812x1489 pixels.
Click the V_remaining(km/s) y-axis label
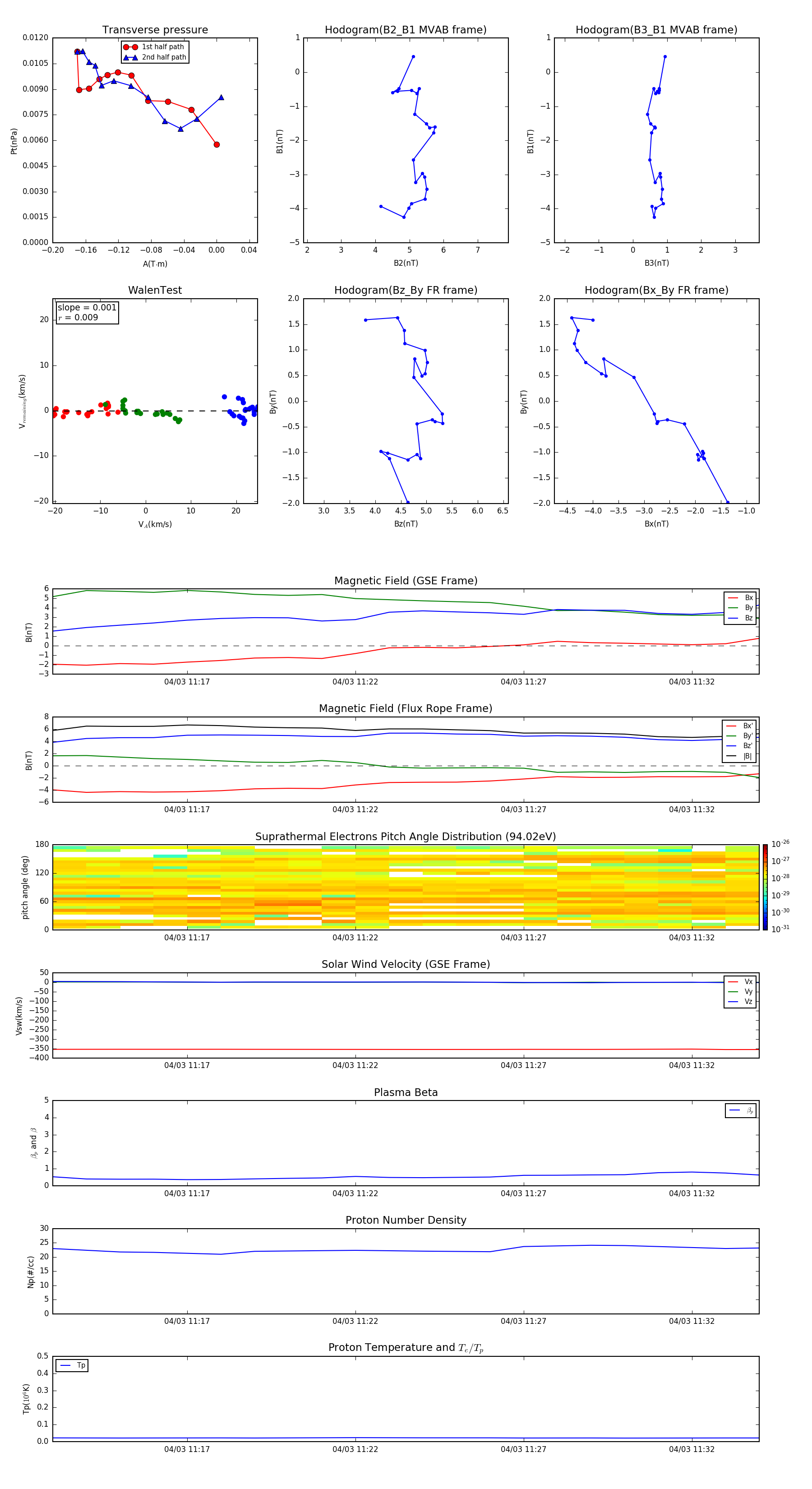[22, 401]
